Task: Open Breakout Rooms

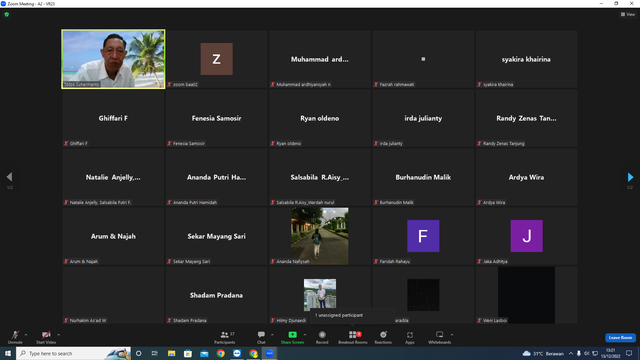Action: [353, 337]
